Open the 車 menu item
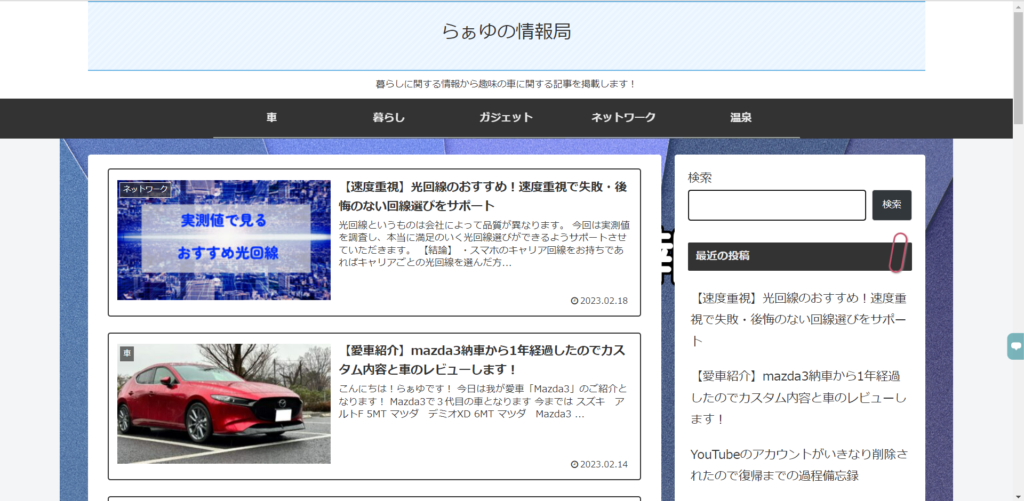 pos(271,118)
